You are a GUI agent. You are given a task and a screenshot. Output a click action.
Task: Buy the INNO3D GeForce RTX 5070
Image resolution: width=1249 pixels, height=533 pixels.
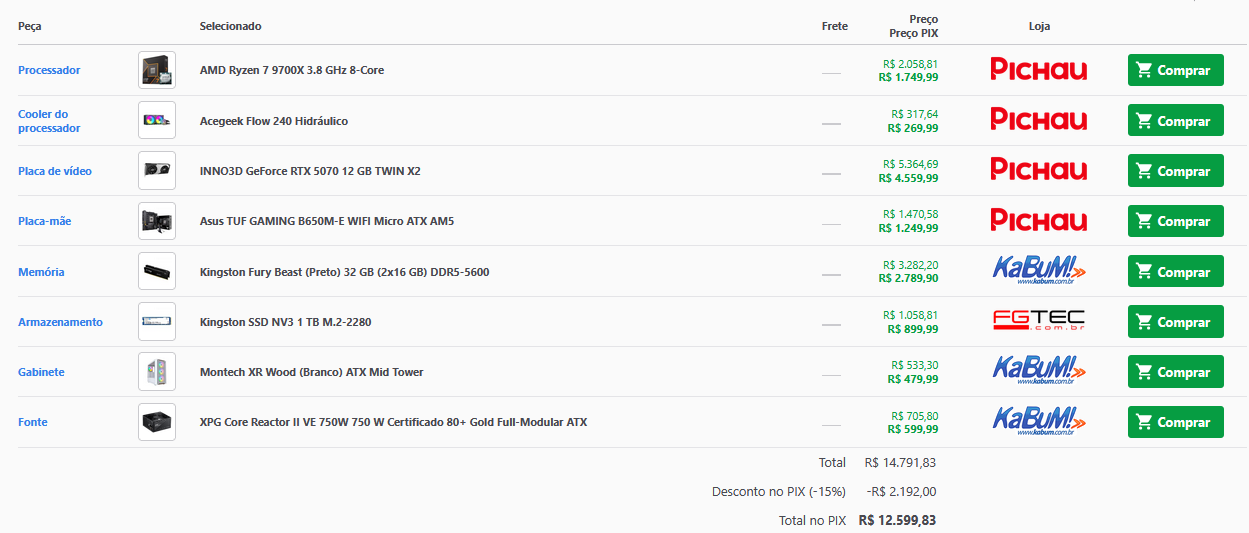(1175, 171)
